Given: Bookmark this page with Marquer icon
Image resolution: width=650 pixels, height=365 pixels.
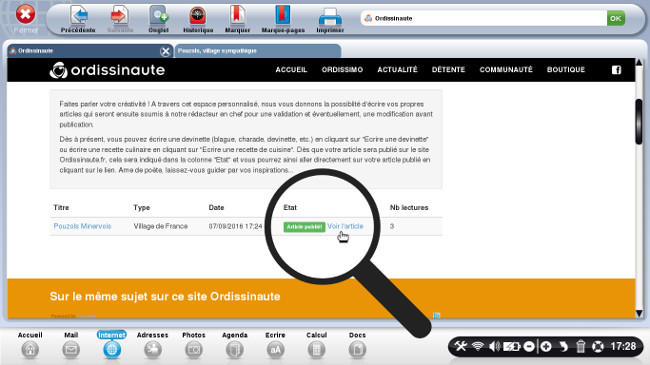Looking at the screenshot, I should (237, 16).
